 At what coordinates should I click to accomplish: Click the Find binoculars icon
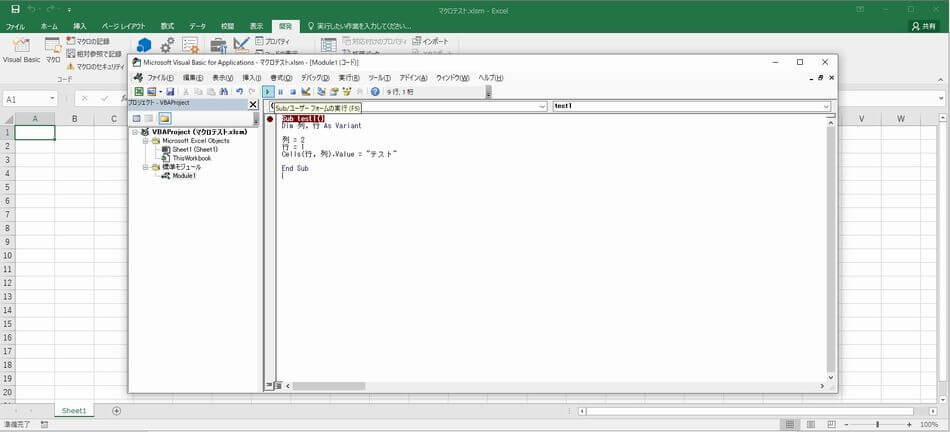223,91
